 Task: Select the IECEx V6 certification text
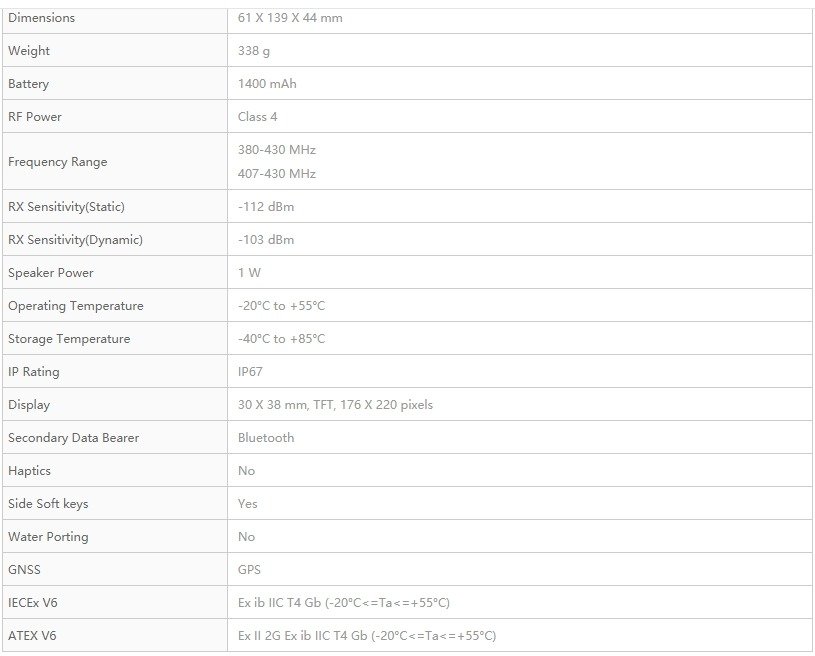coord(344,603)
